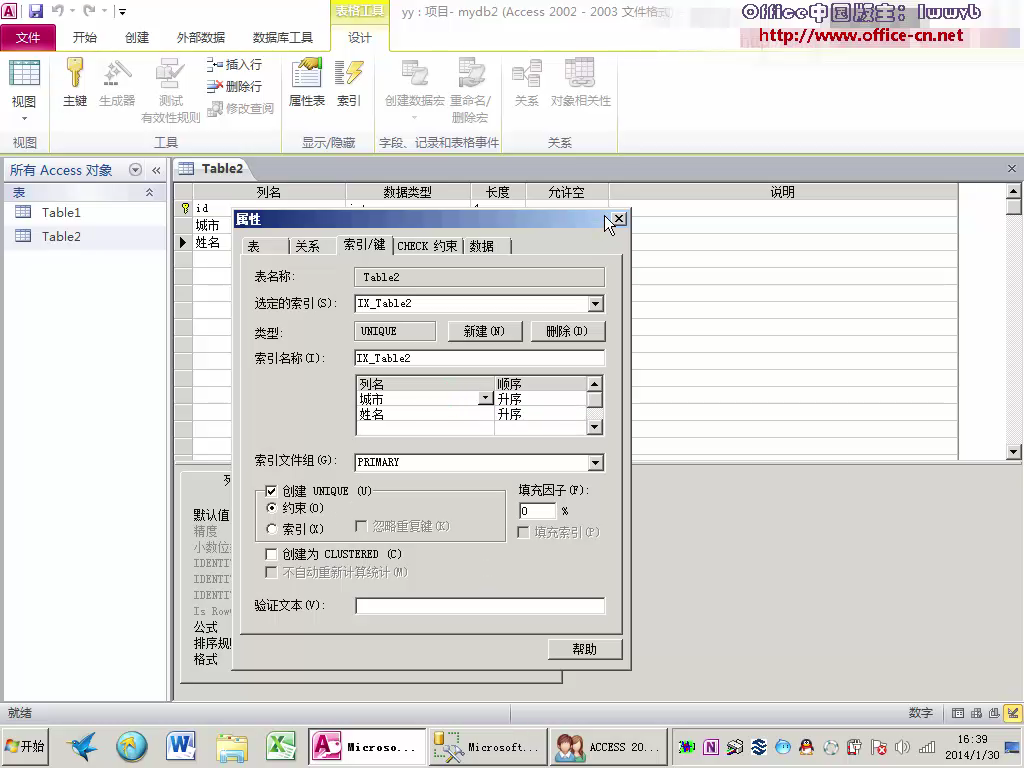Screen dimensions: 1024x768
Task: Toggle 忽略重复键 checkbox
Action: (361, 526)
